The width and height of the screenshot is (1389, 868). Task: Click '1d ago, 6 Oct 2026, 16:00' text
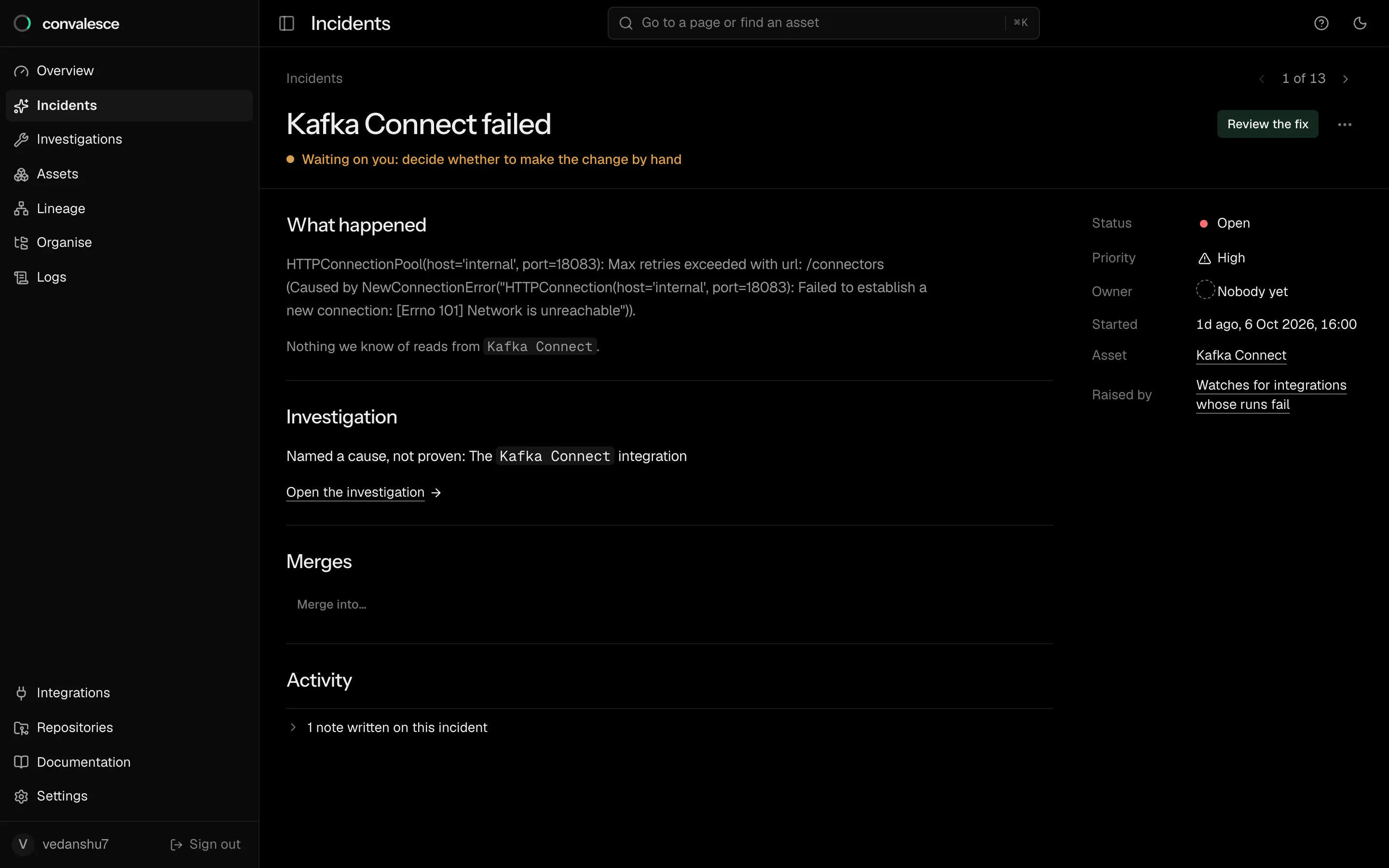1276,325
